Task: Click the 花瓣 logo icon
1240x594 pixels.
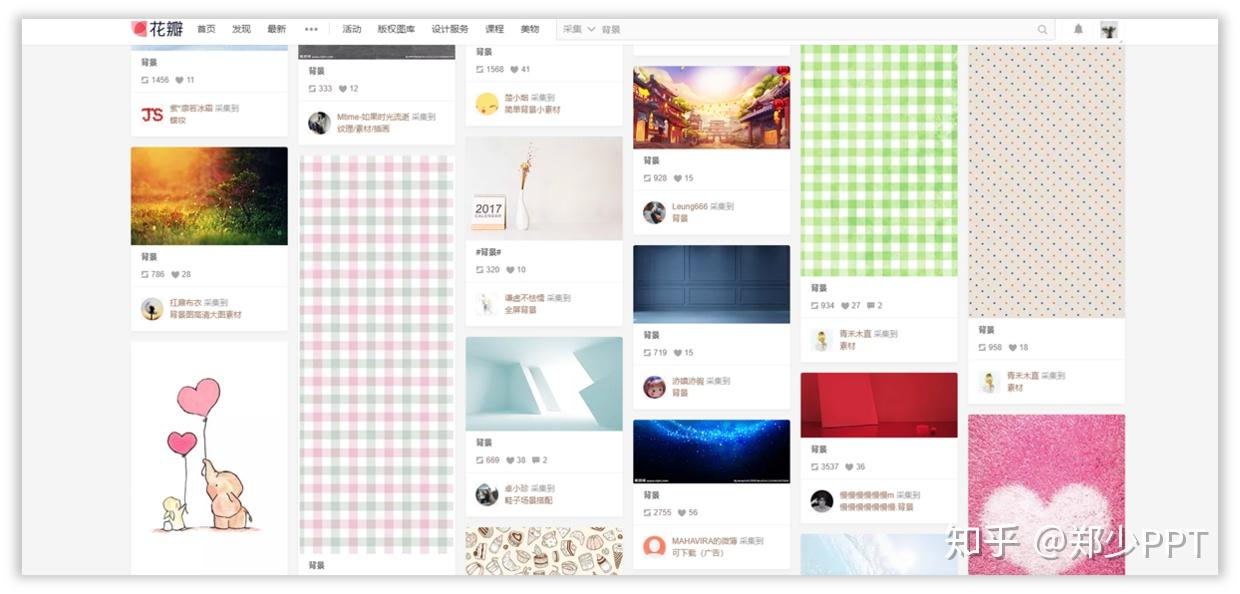Action: 139,29
